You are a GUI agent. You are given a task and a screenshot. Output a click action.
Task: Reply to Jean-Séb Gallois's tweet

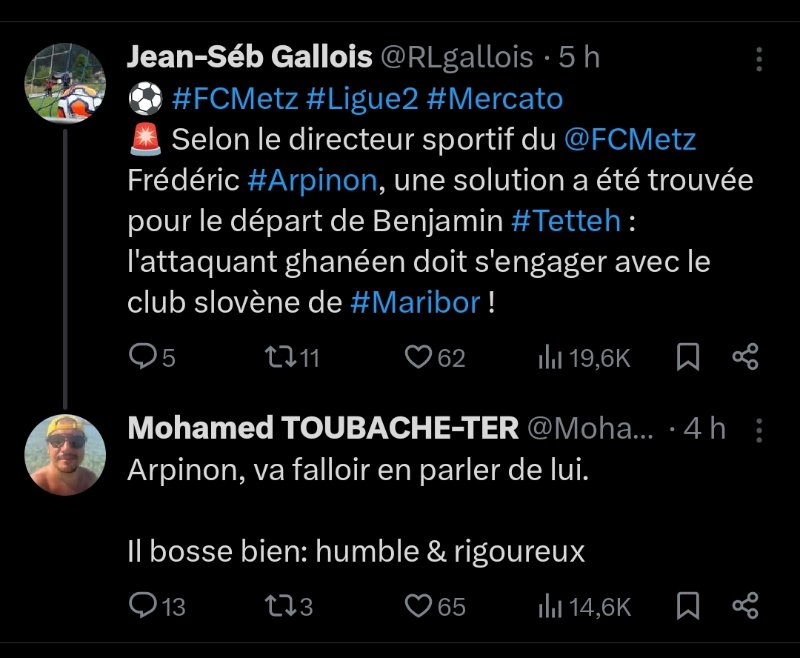144,357
